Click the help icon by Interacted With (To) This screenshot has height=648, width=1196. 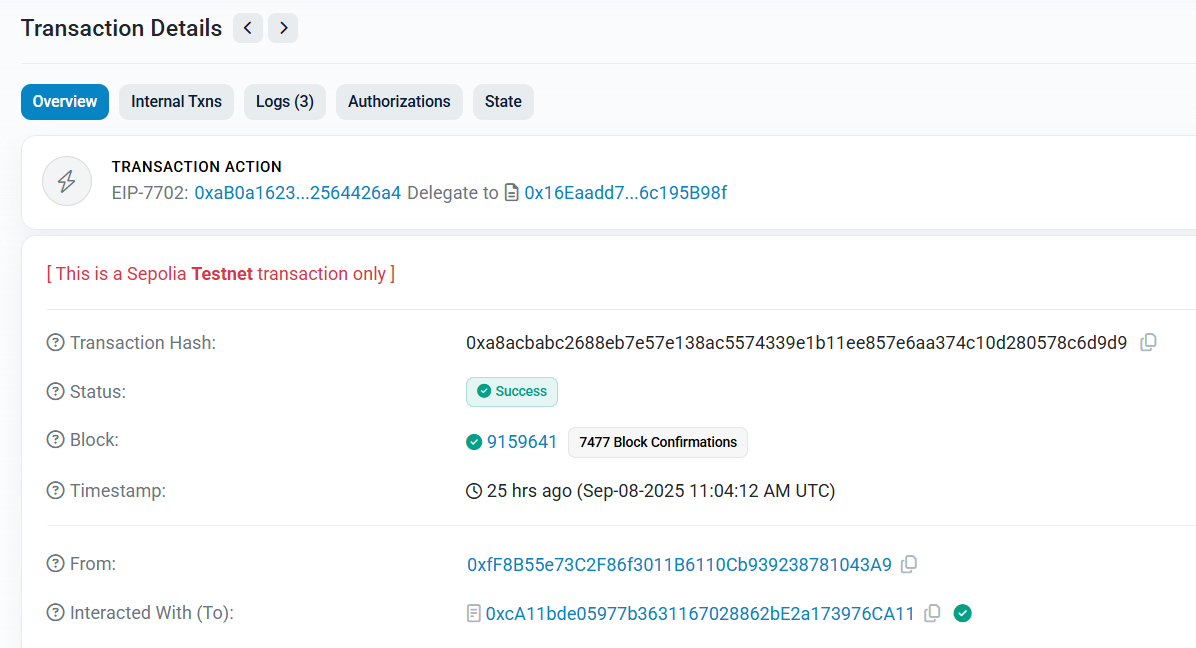[x=56, y=613]
